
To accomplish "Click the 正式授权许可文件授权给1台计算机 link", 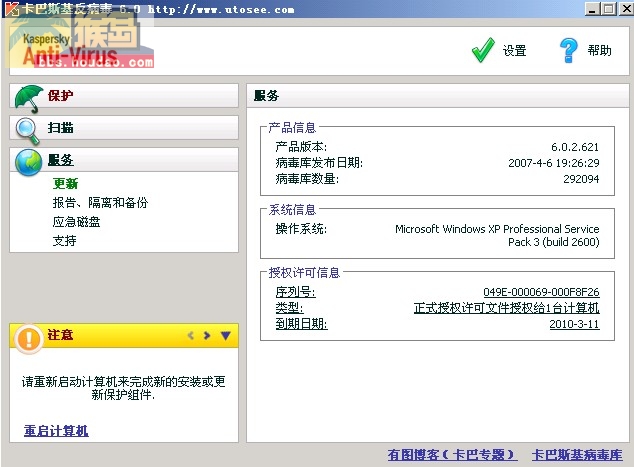I will 507,308.
